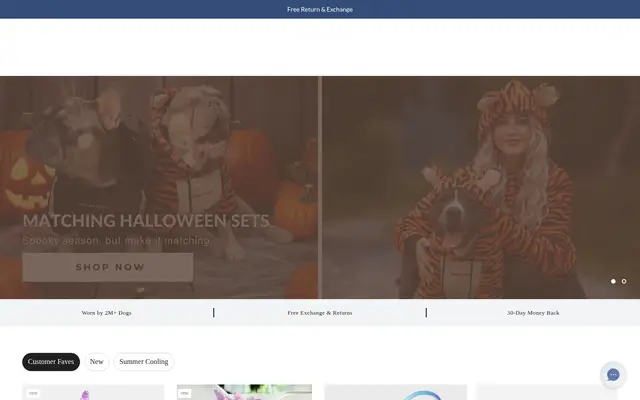This screenshot has width=640, height=400.
Task: Open the hero photo of woman in tiger onesie
Action: click(481, 187)
